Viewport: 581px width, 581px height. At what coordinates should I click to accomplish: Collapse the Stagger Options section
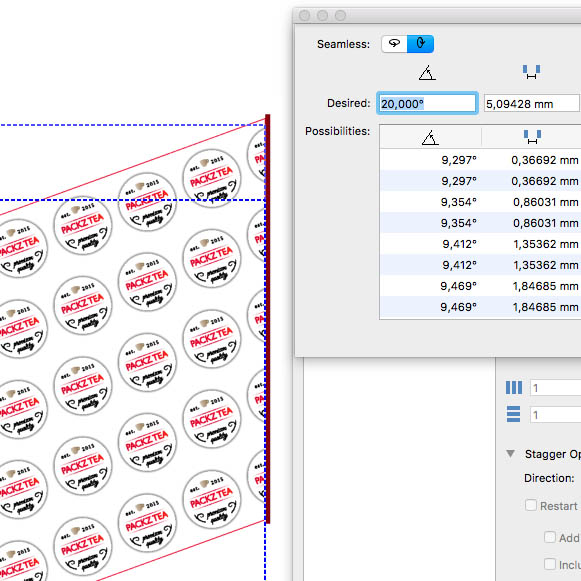click(511, 454)
